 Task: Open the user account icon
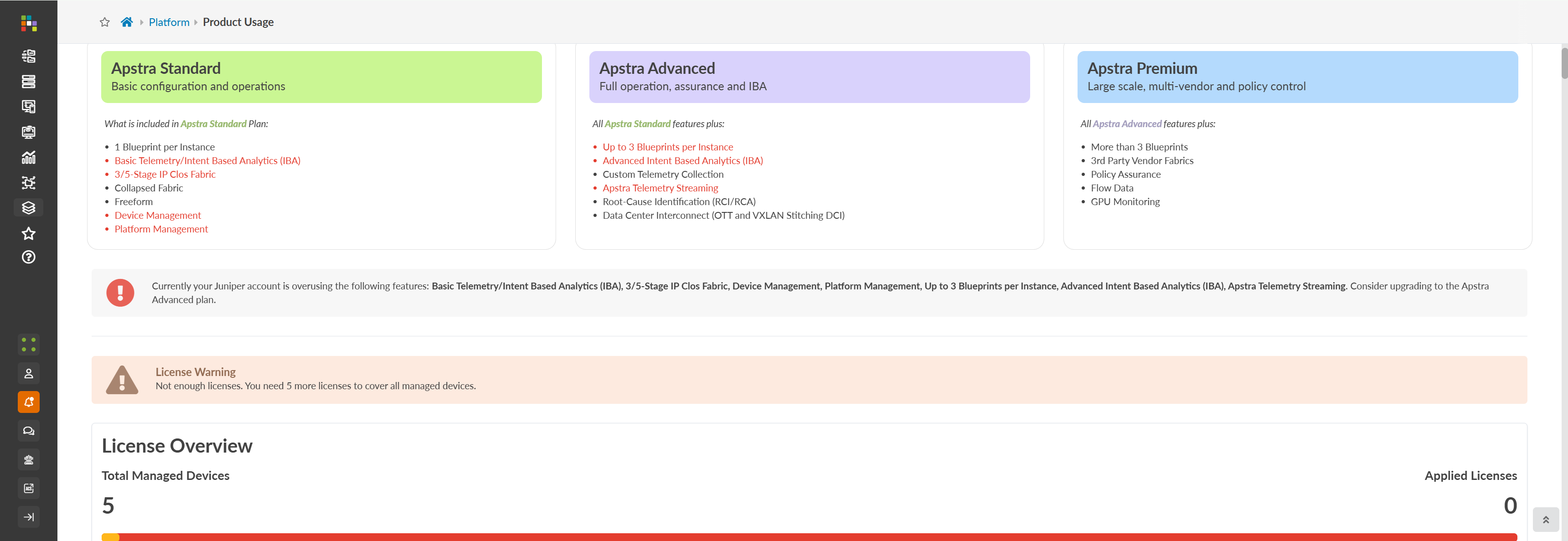(x=28, y=372)
